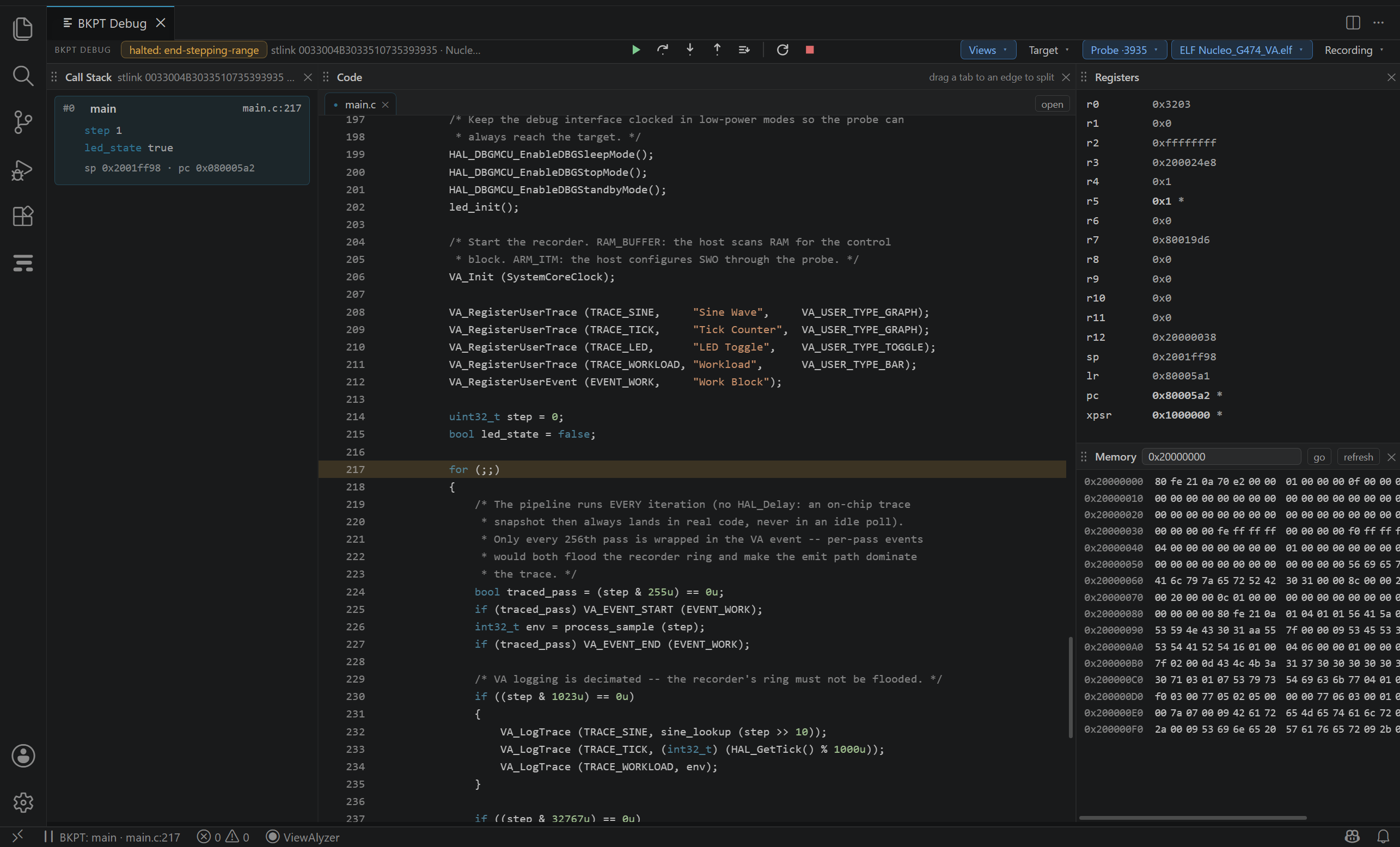Screen dimensions: 1400x847
Task: Open the Target dropdown
Action: click(1049, 50)
